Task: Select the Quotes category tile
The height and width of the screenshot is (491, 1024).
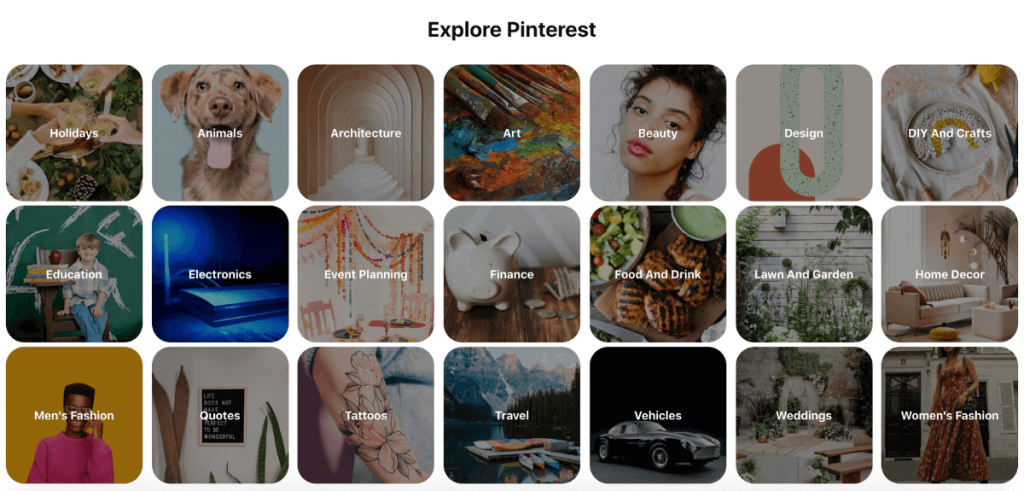Action: (220, 415)
